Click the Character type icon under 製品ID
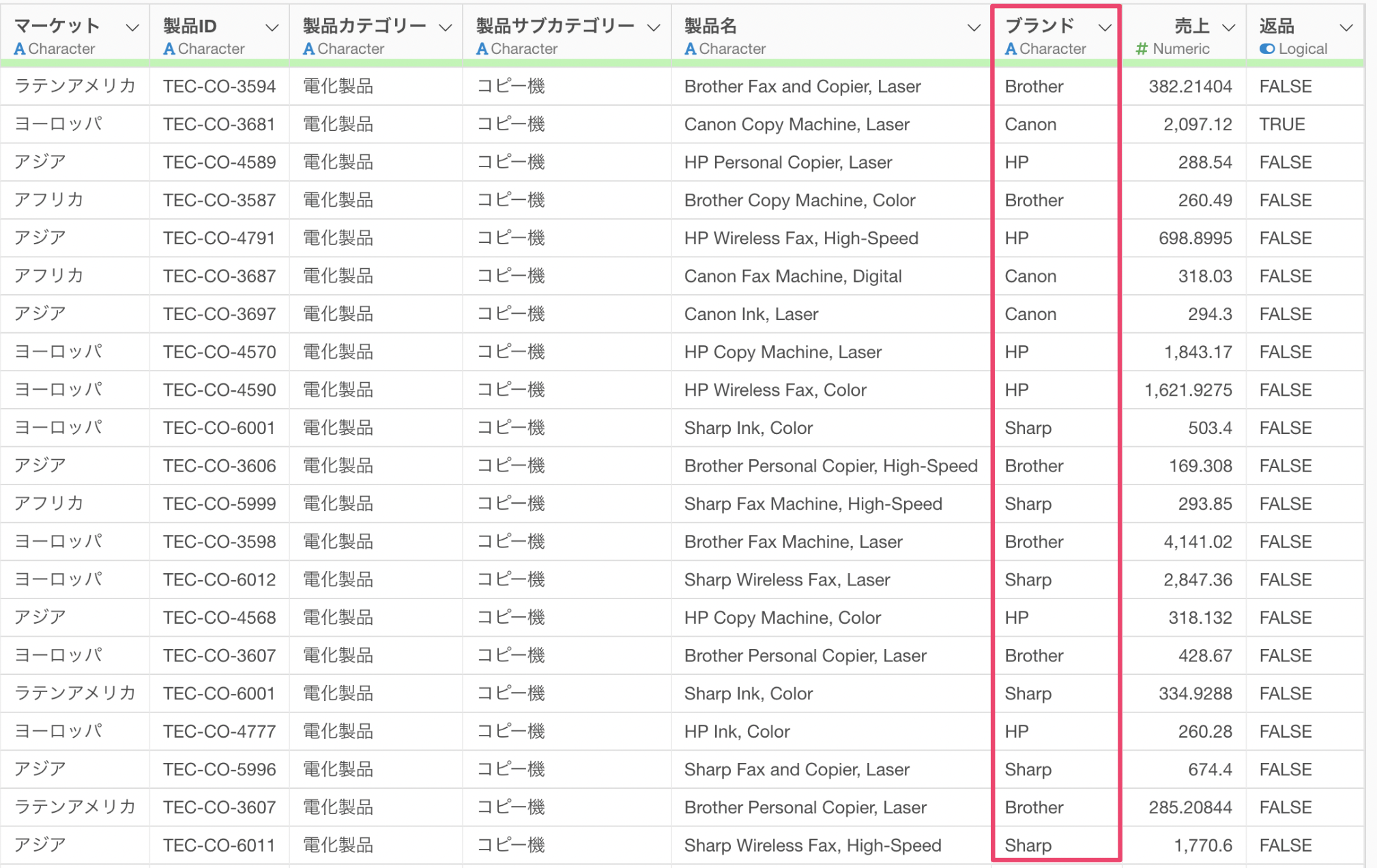Screen dimensions: 1377x868 click(x=169, y=49)
